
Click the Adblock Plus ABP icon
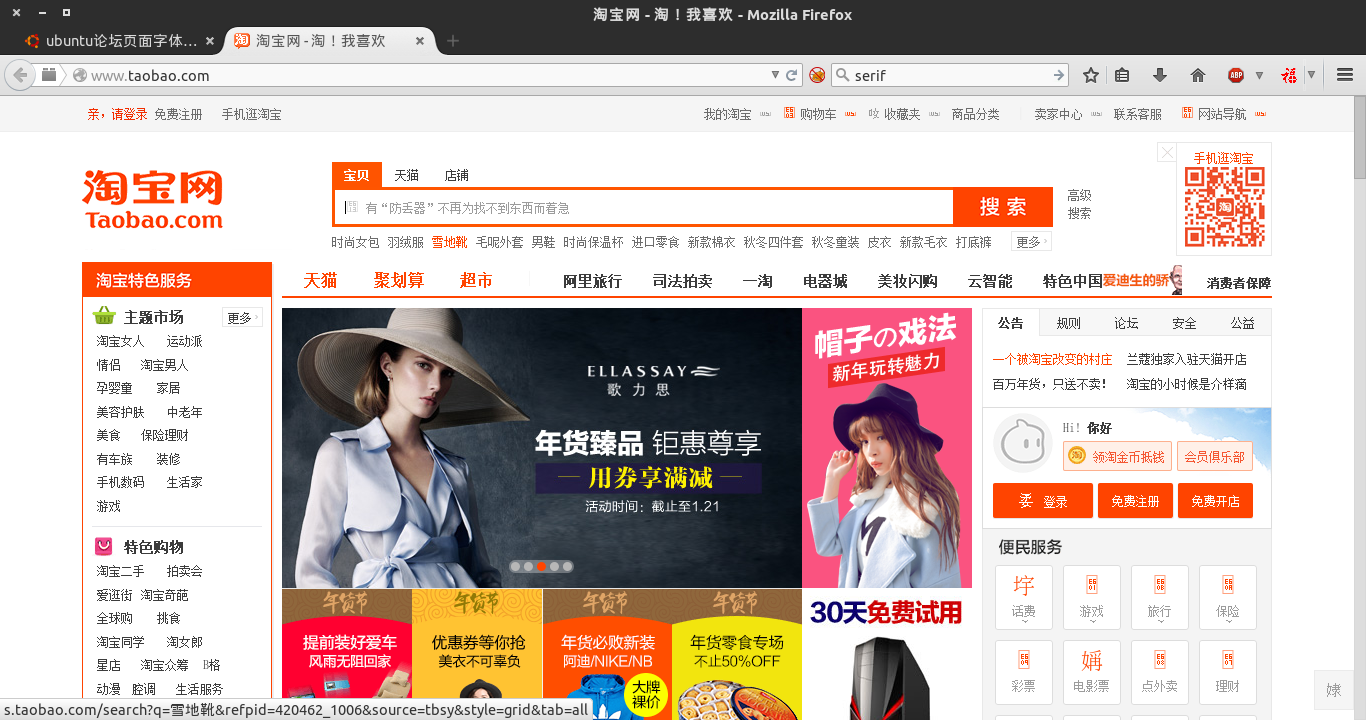point(1236,75)
